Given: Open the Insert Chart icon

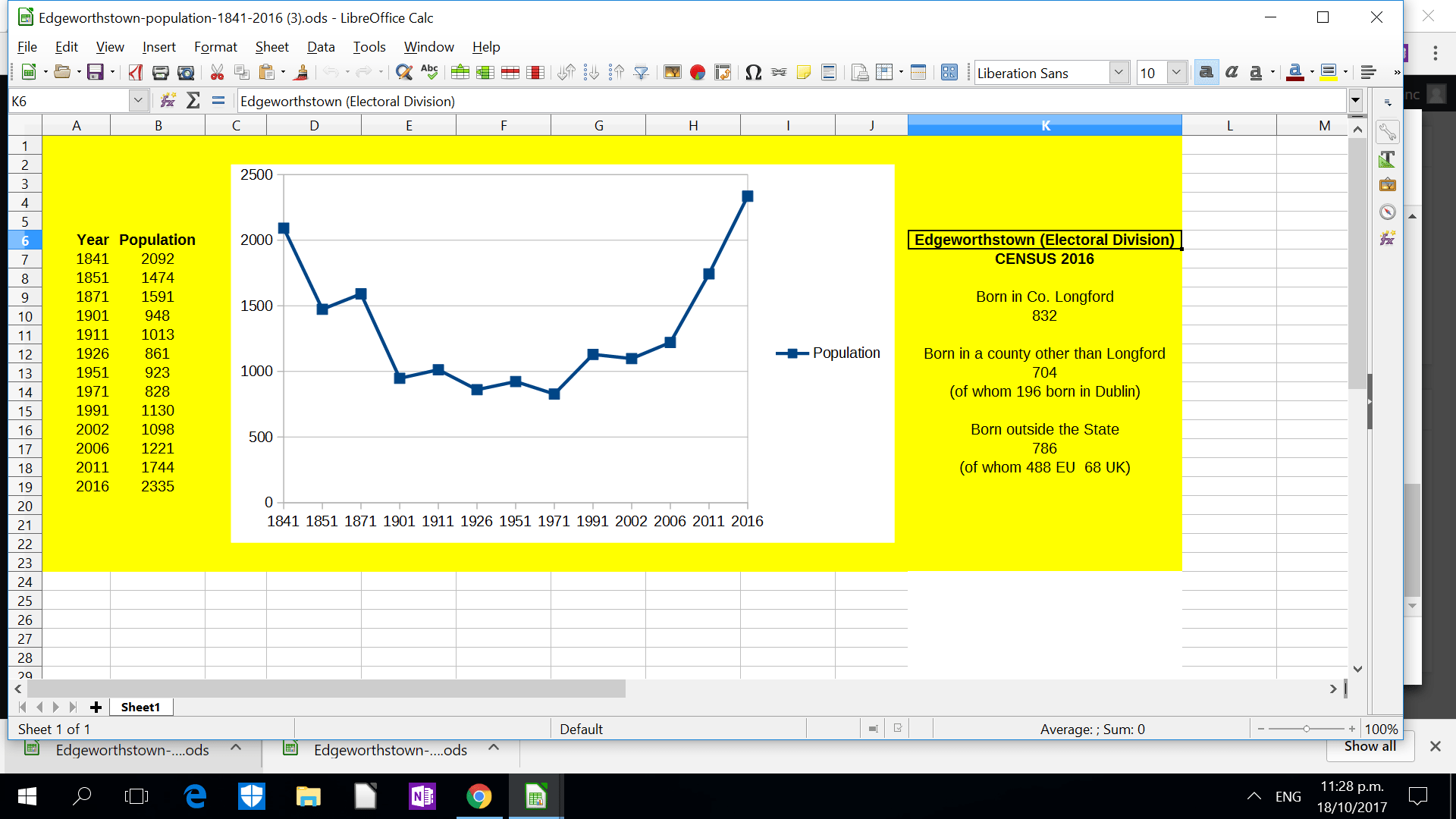Looking at the screenshot, I should (x=698, y=73).
